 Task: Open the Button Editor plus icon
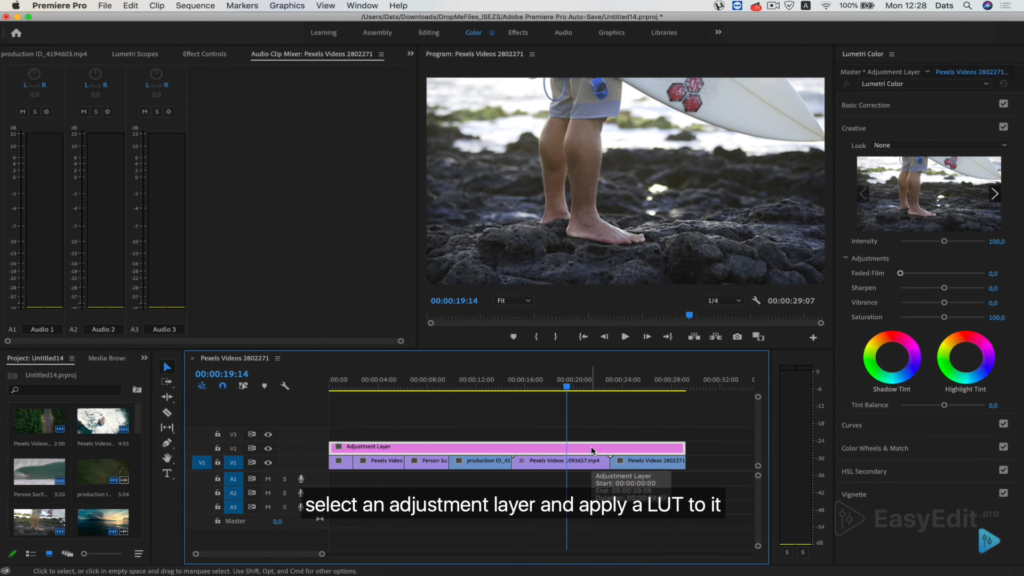(813, 338)
